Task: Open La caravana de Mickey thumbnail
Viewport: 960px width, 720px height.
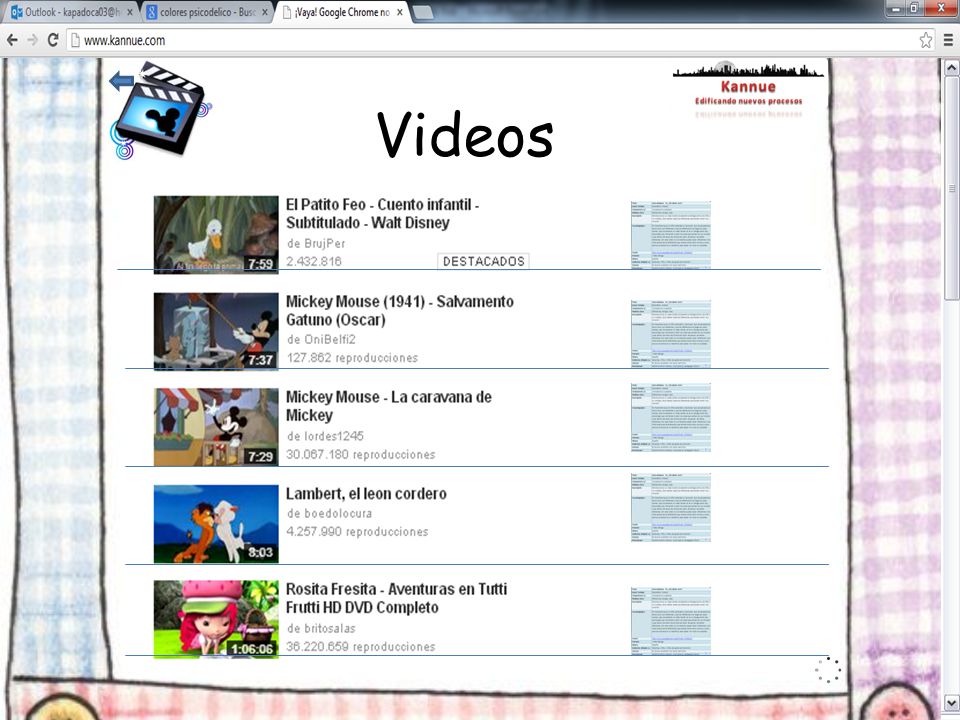Action: pos(216,427)
